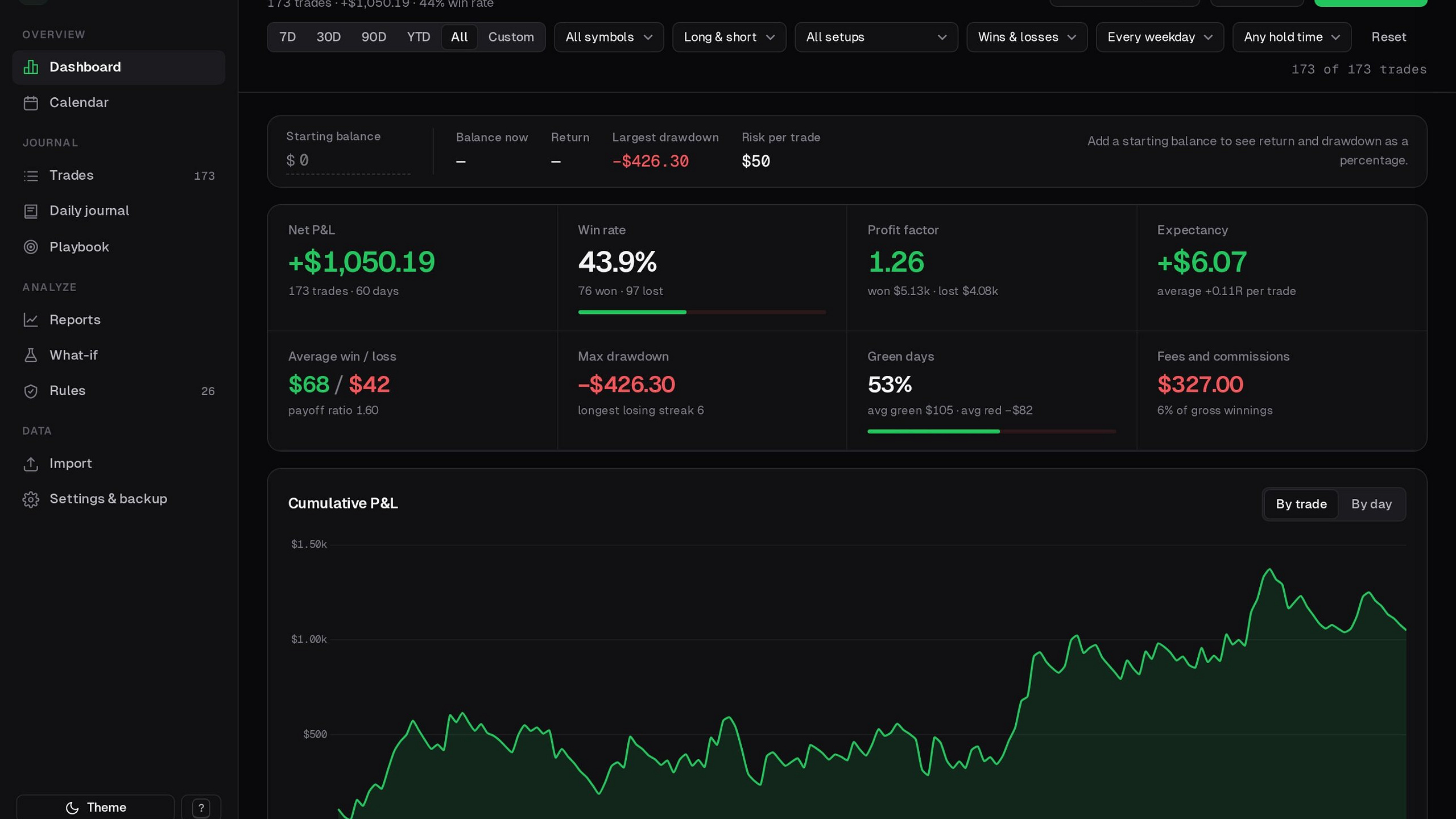
Task: Open the Import page label
Action: click(71, 464)
